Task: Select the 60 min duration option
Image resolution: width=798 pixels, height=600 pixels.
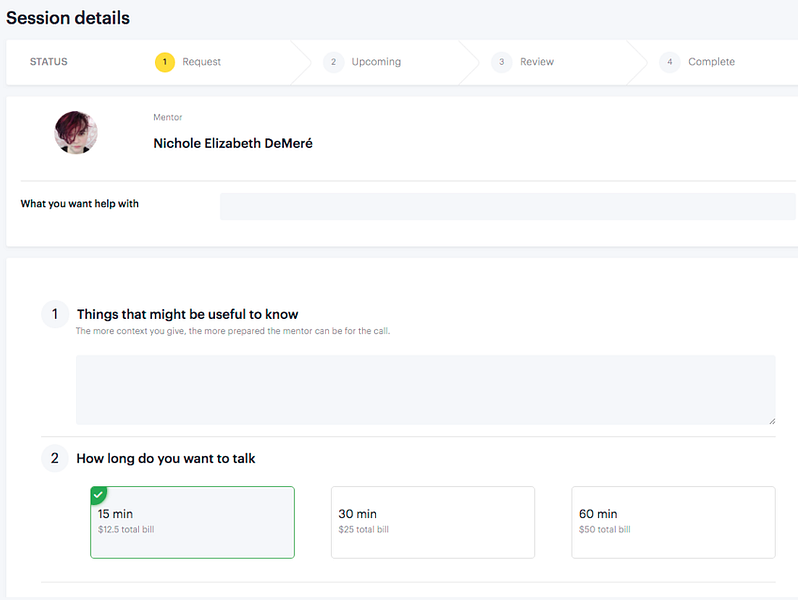Action: pos(673,522)
